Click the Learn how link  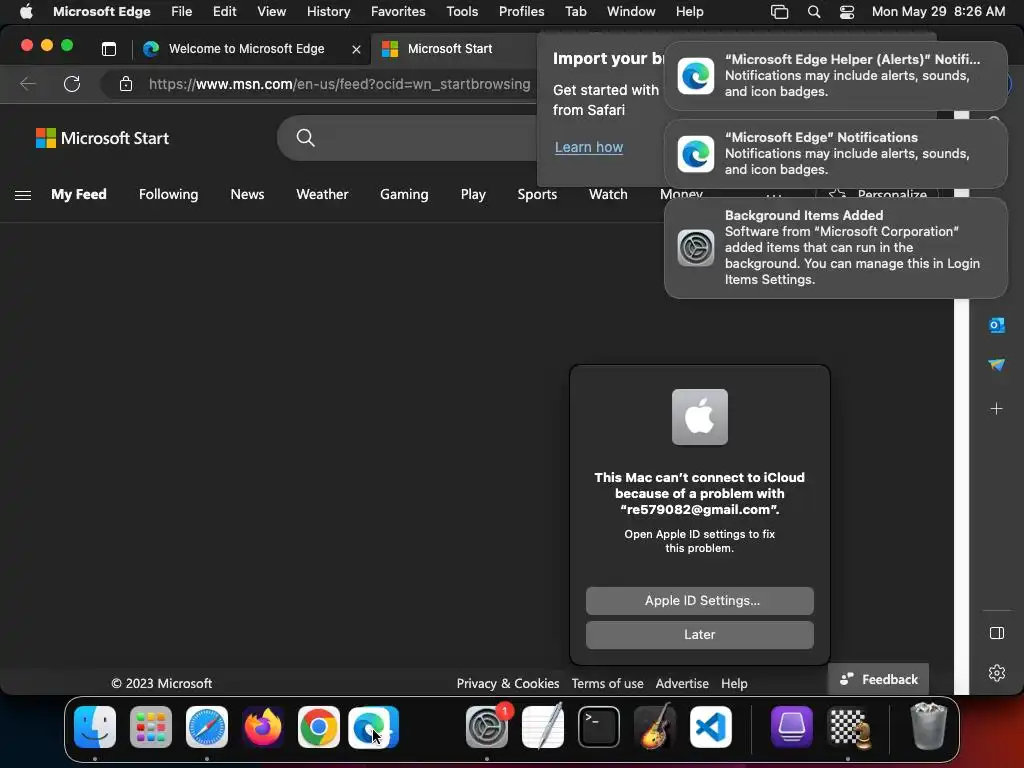588,147
